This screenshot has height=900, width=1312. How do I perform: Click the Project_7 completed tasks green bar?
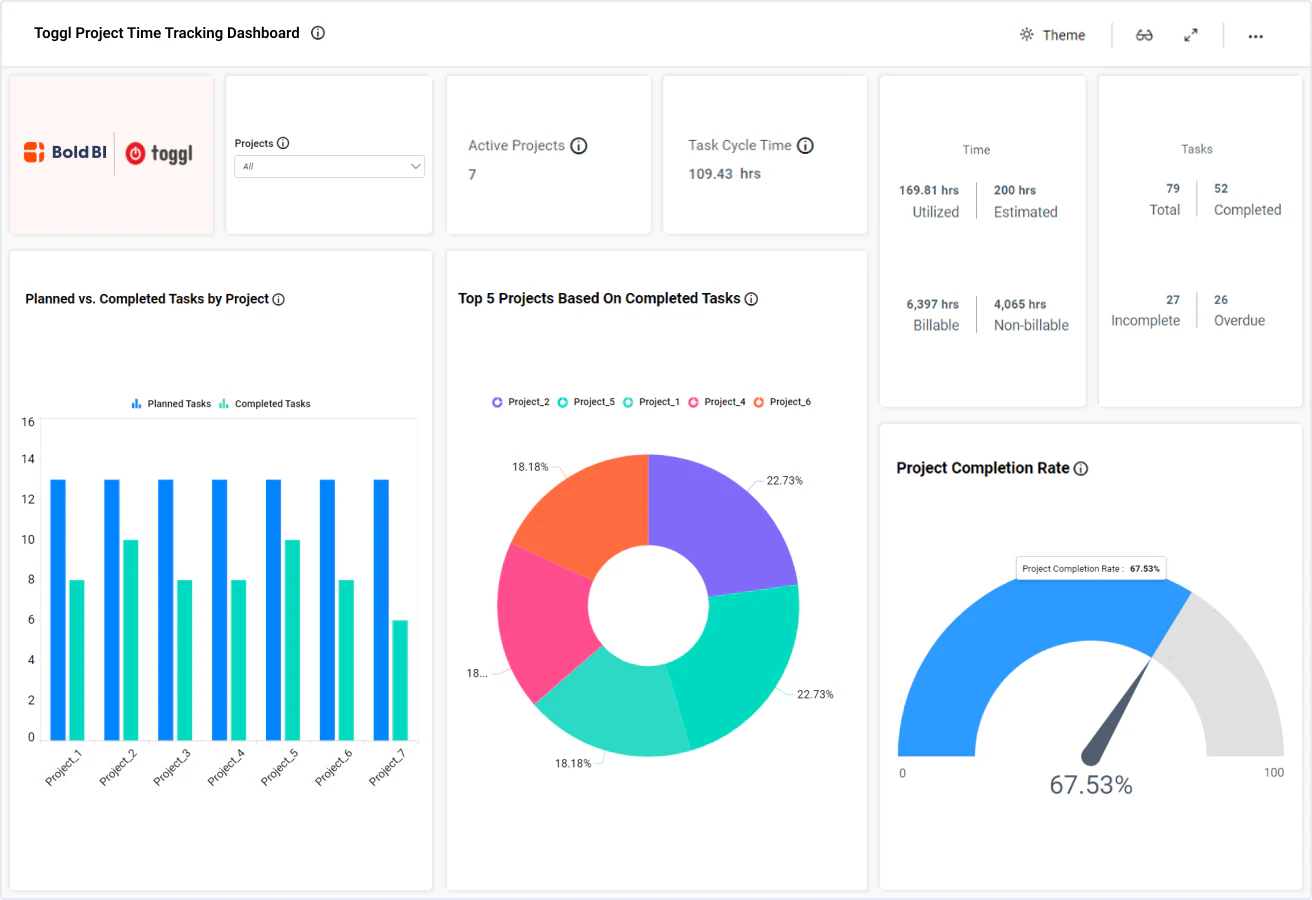tap(400, 680)
